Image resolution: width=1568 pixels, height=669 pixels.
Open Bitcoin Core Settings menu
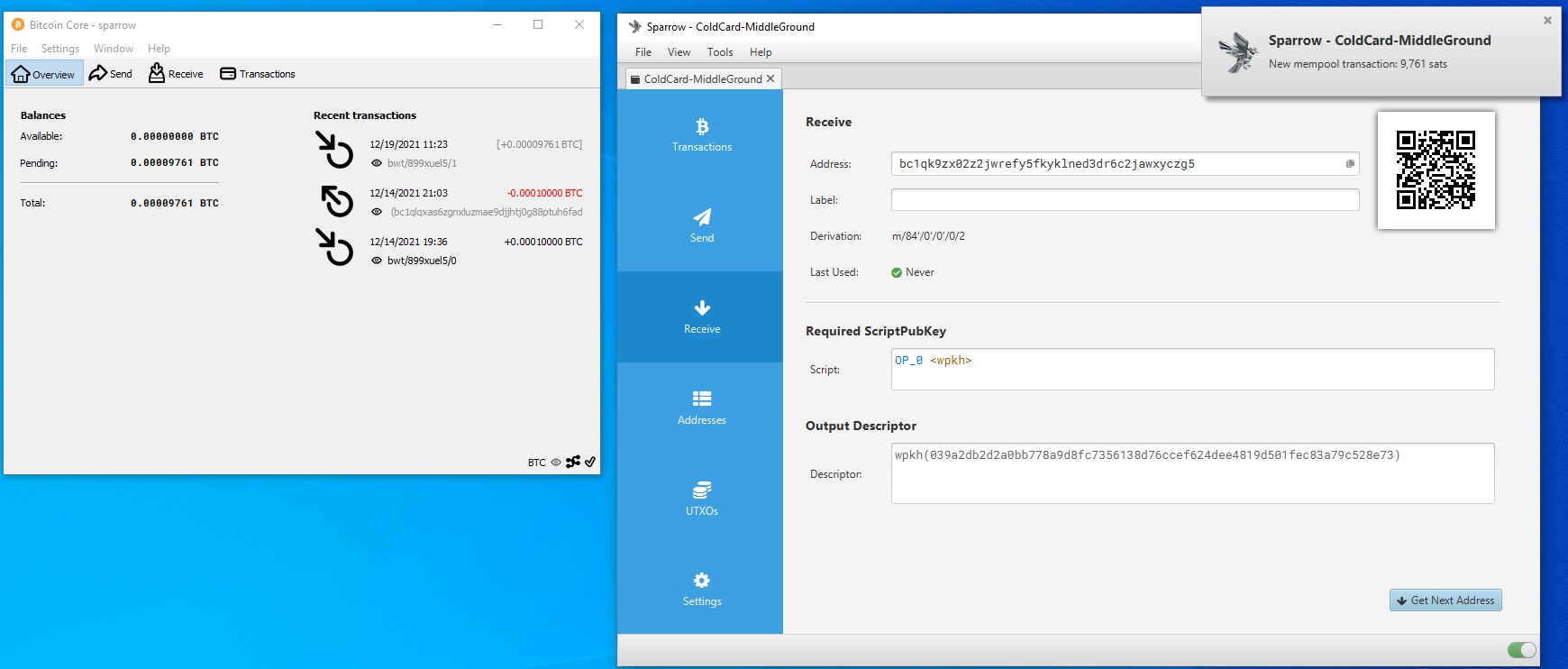point(60,49)
